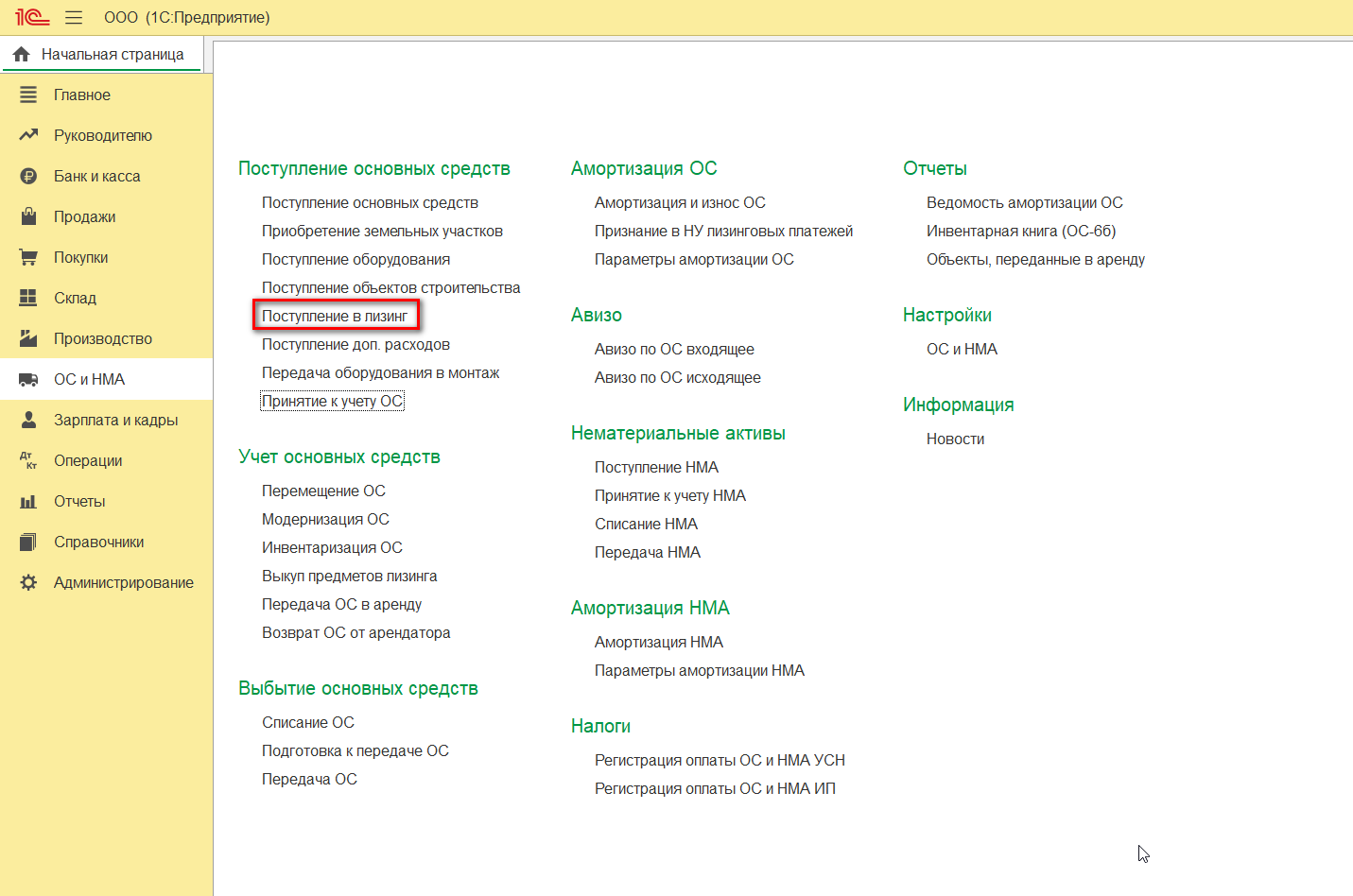Open Поступление в лизинг link
Screen dimensions: 1353x896
[335, 316]
